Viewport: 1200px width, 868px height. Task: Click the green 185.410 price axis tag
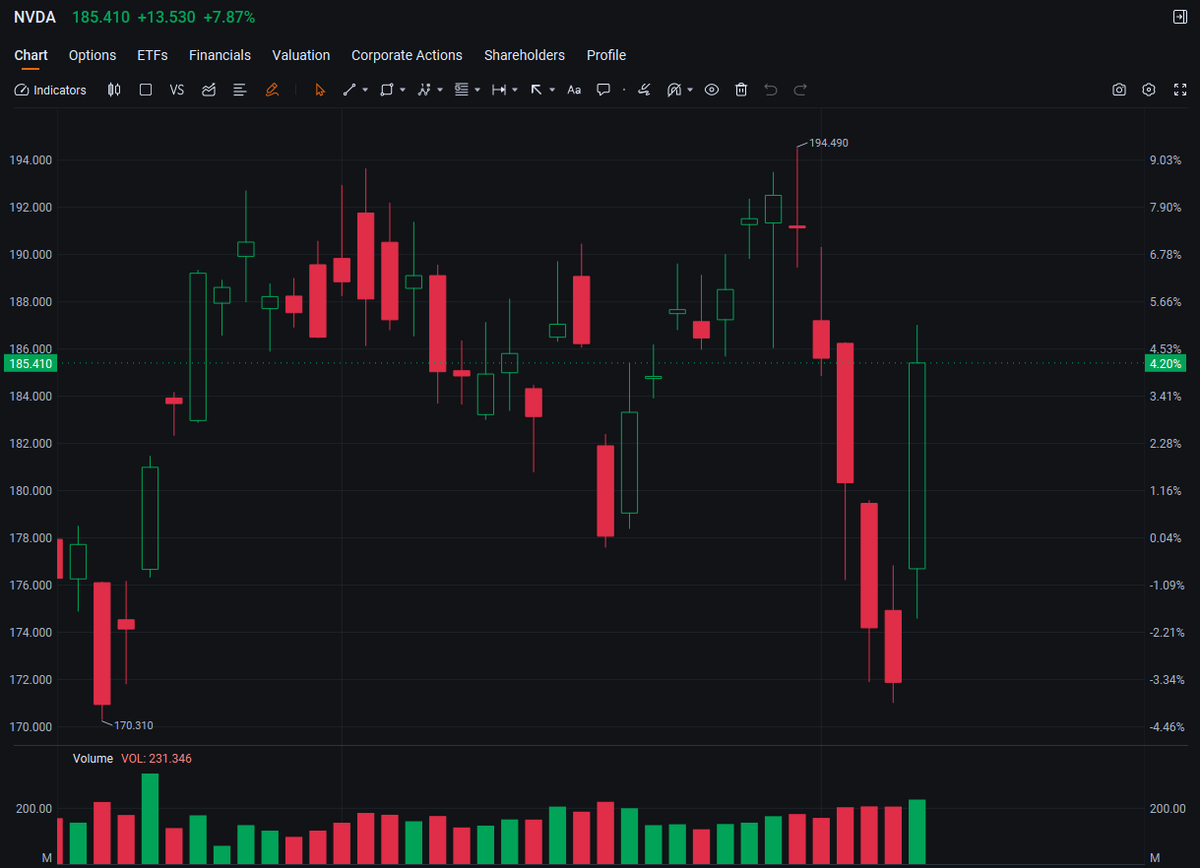(29, 364)
